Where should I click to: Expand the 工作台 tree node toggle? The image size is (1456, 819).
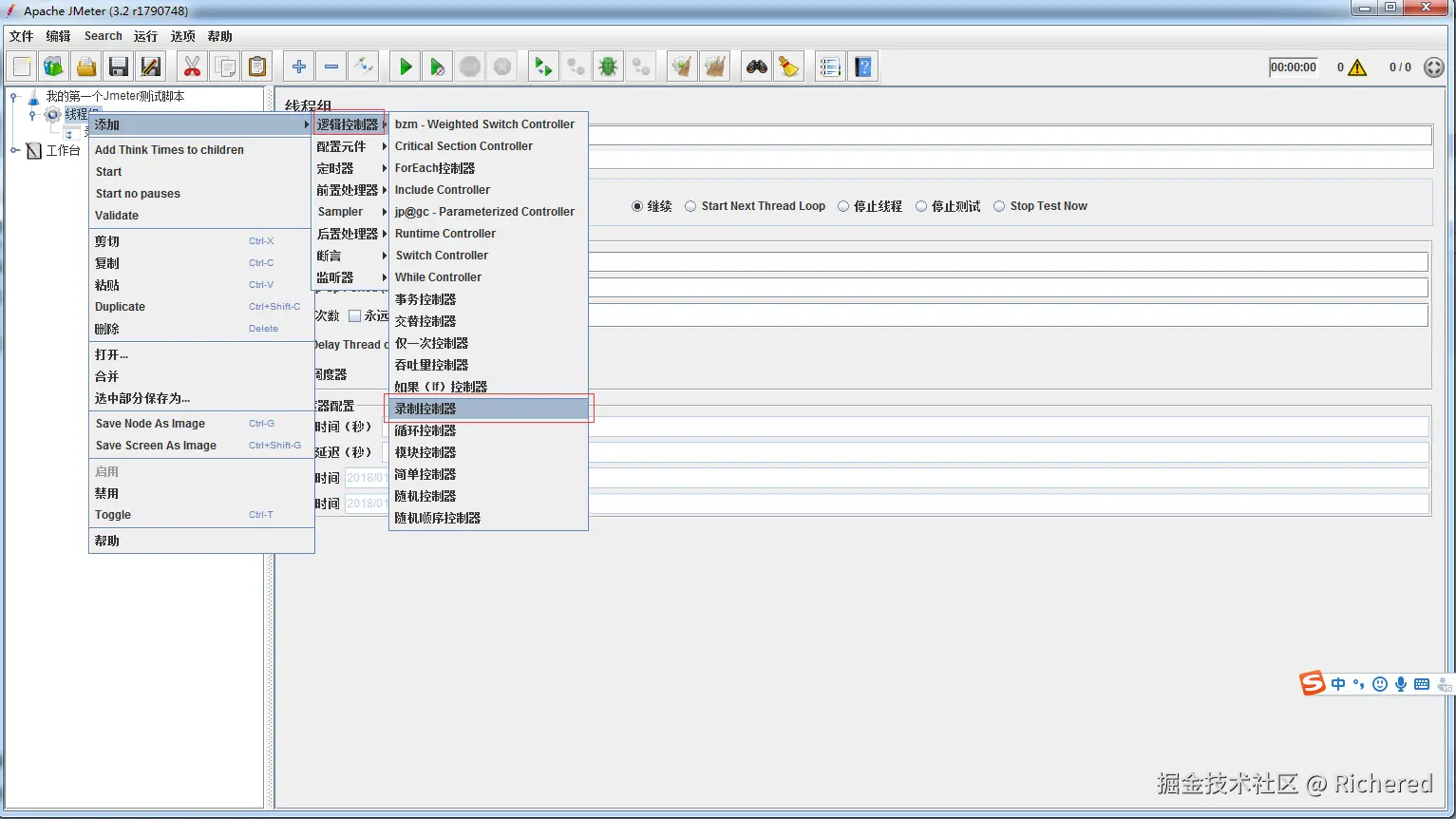pyautogui.click(x=15, y=150)
